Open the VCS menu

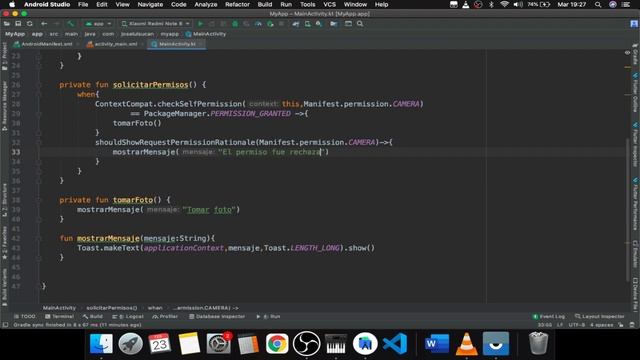[329, 4]
